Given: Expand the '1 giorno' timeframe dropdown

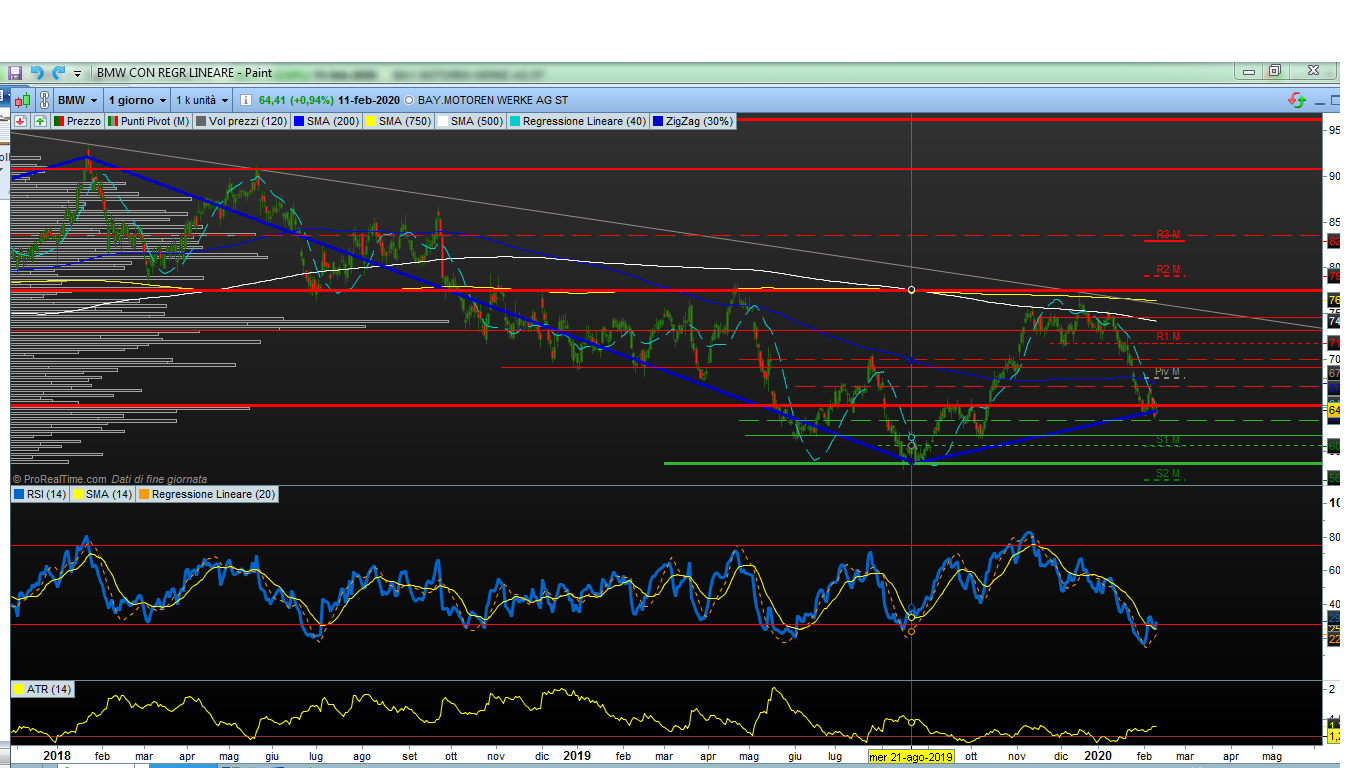Looking at the screenshot, I should (x=137, y=100).
